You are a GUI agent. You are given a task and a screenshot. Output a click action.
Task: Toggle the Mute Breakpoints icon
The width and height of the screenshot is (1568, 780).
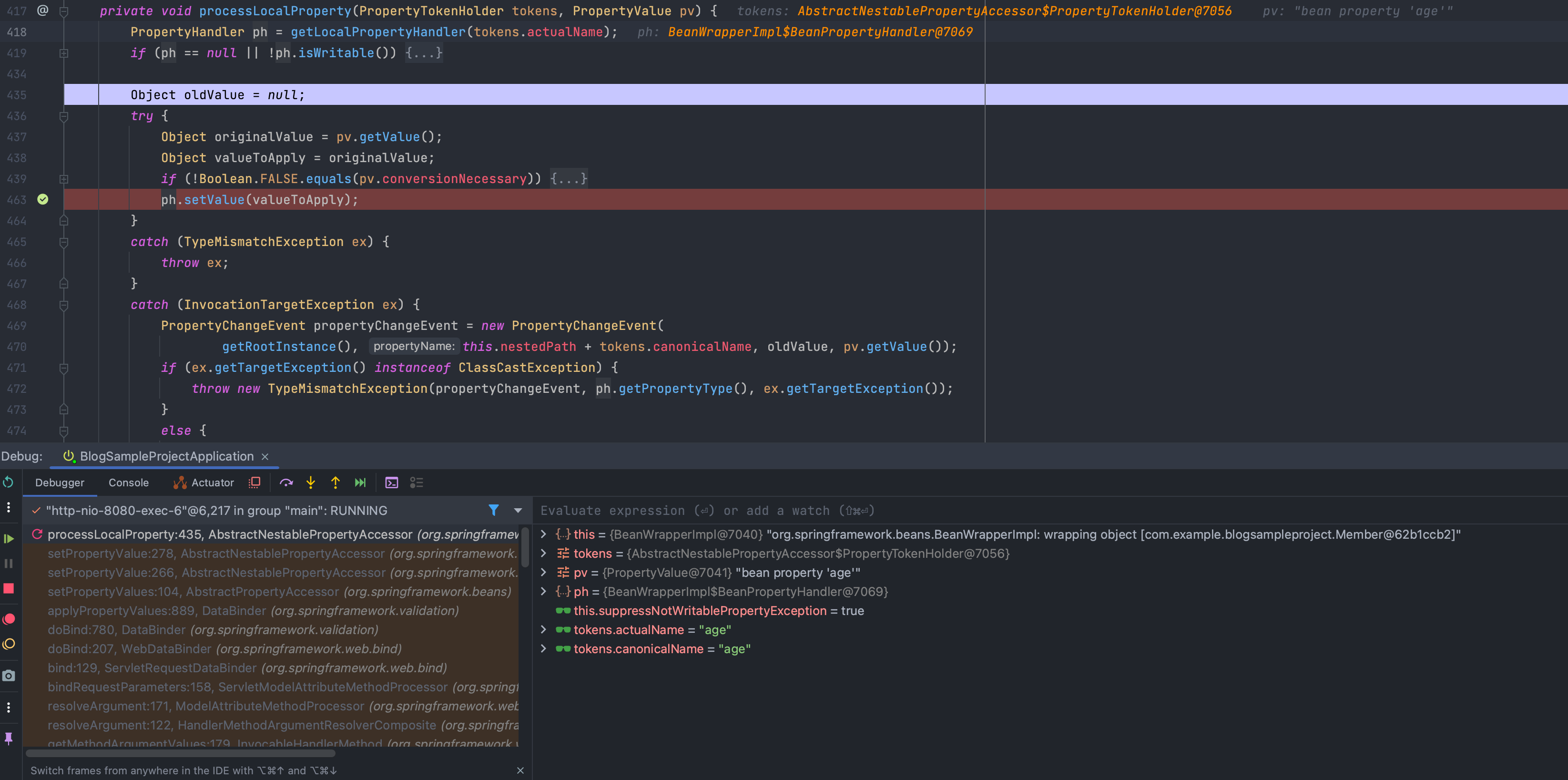tap(9, 644)
